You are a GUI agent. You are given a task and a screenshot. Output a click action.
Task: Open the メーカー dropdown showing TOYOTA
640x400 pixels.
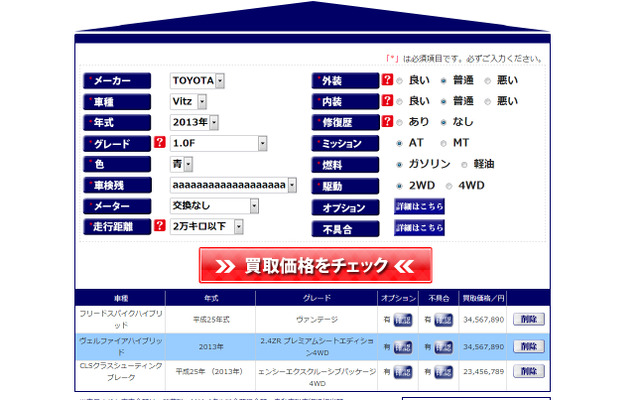coord(197,81)
